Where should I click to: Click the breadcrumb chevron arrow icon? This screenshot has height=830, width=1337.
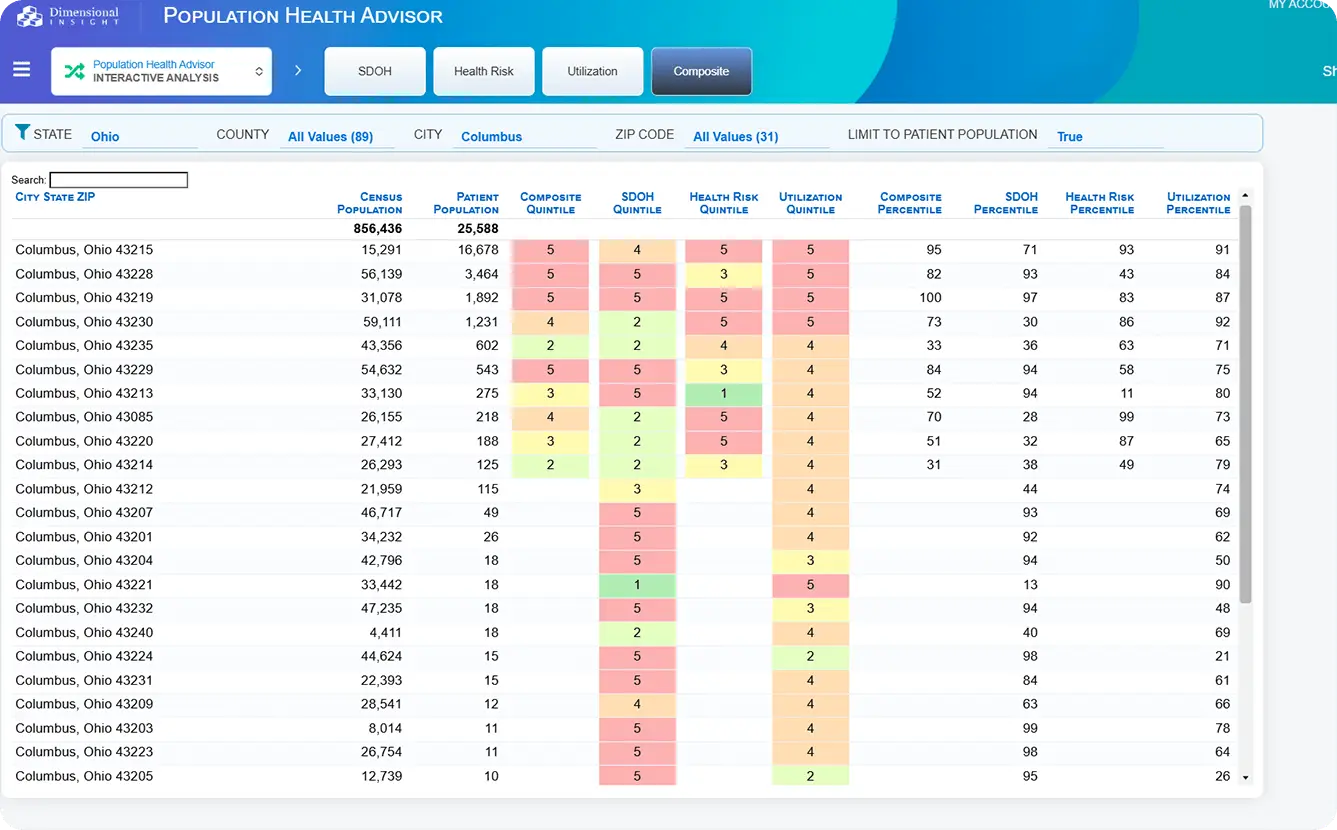click(298, 71)
